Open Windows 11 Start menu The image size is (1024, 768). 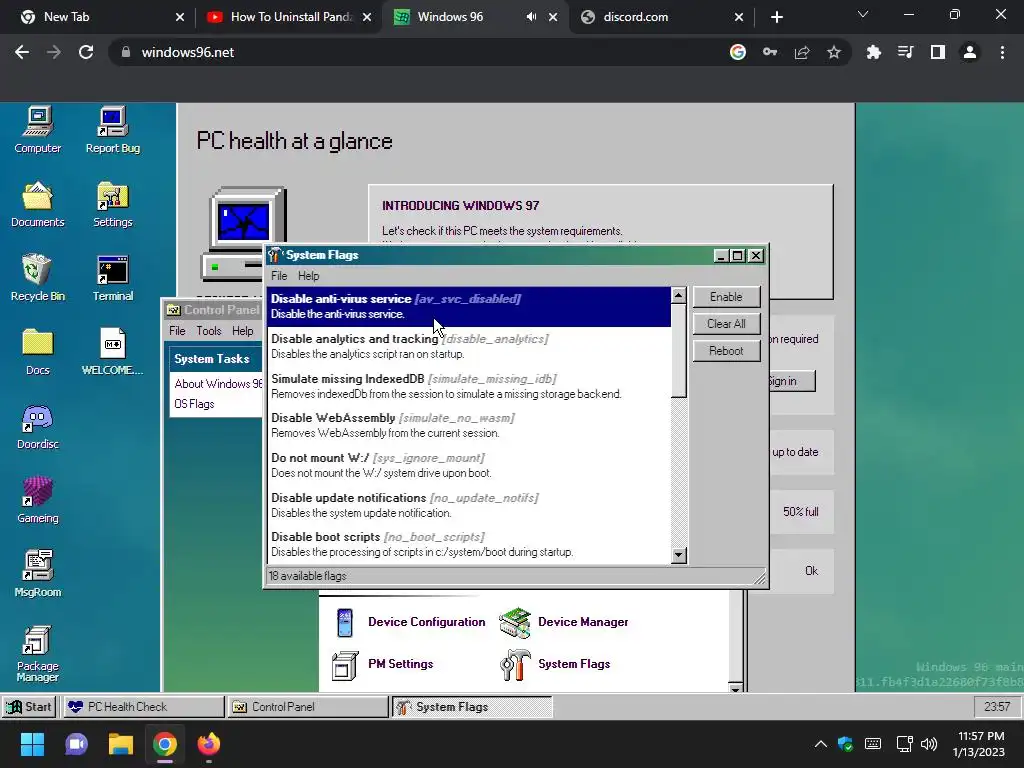[x=32, y=744]
